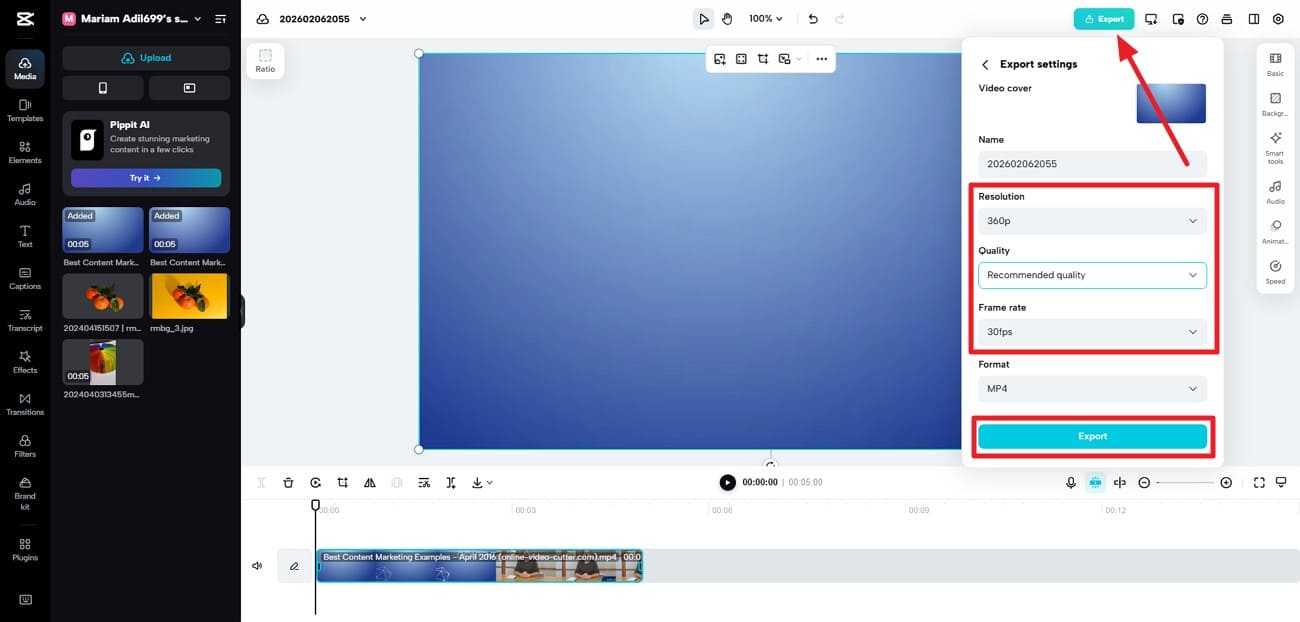Open the settings hexagon icon in top bar
Viewport: 1300px width, 622px height.
1278,19
